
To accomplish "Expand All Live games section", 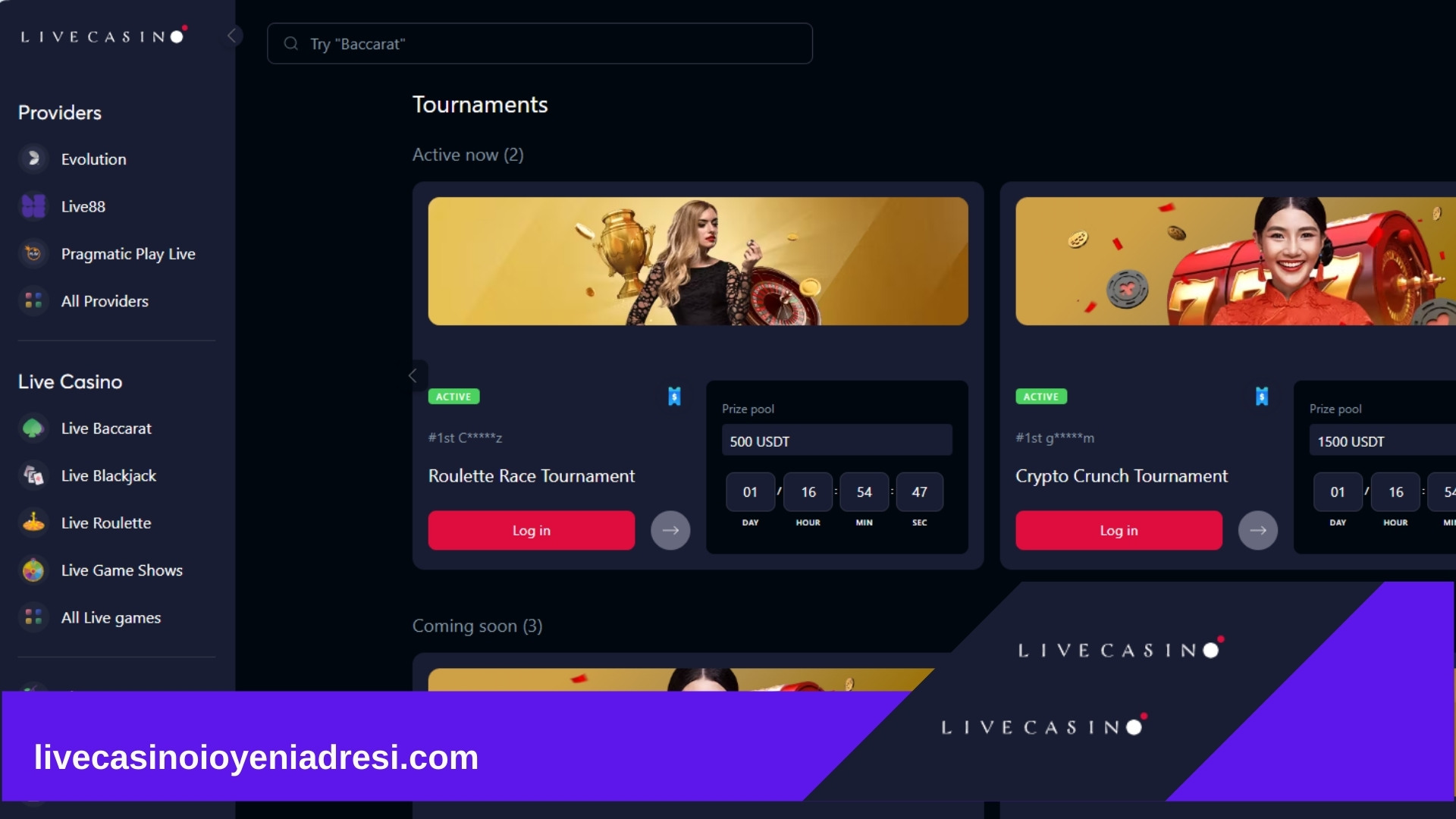I will click(x=110, y=617).
